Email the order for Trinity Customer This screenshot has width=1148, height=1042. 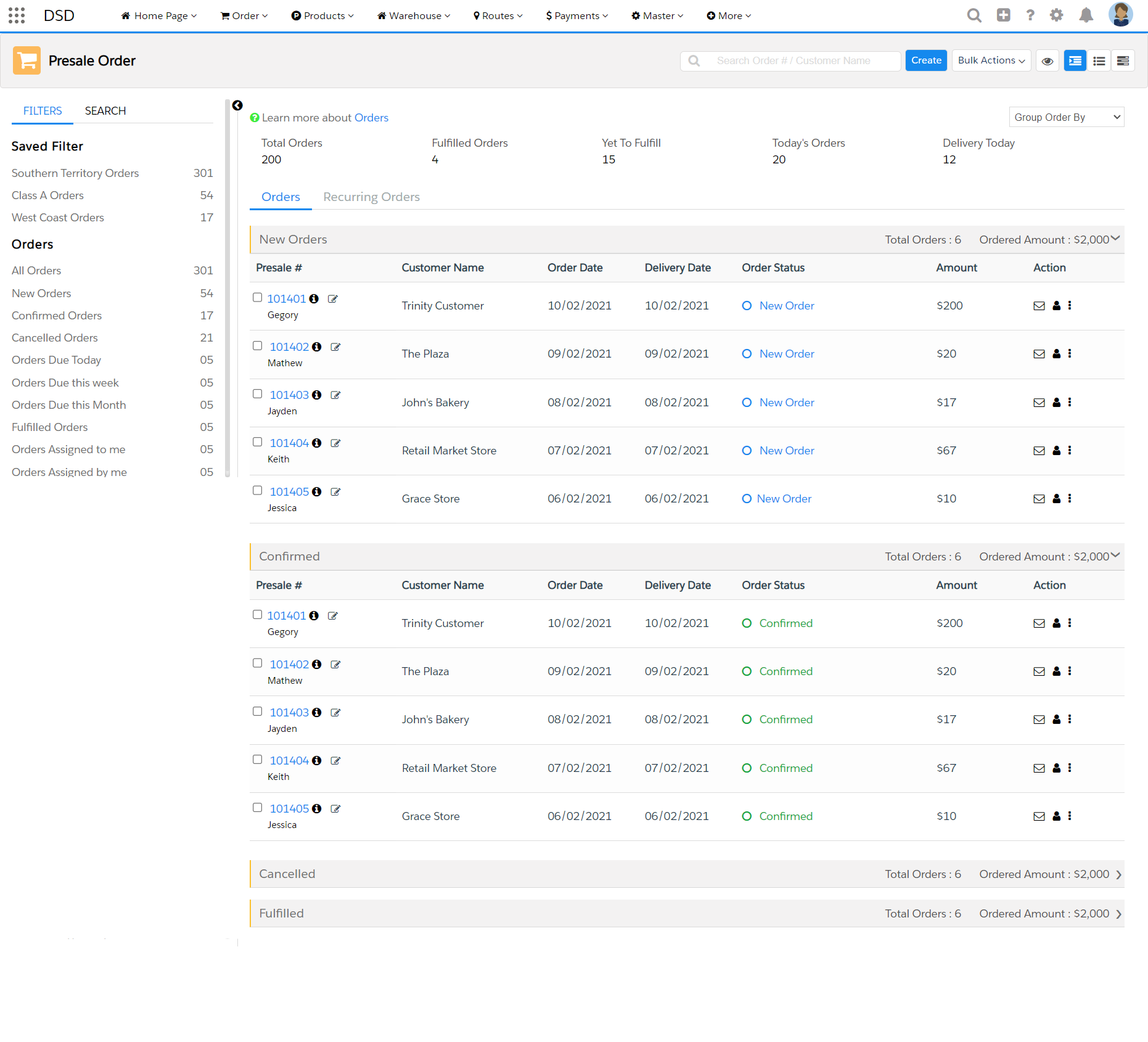point(1039,305)
